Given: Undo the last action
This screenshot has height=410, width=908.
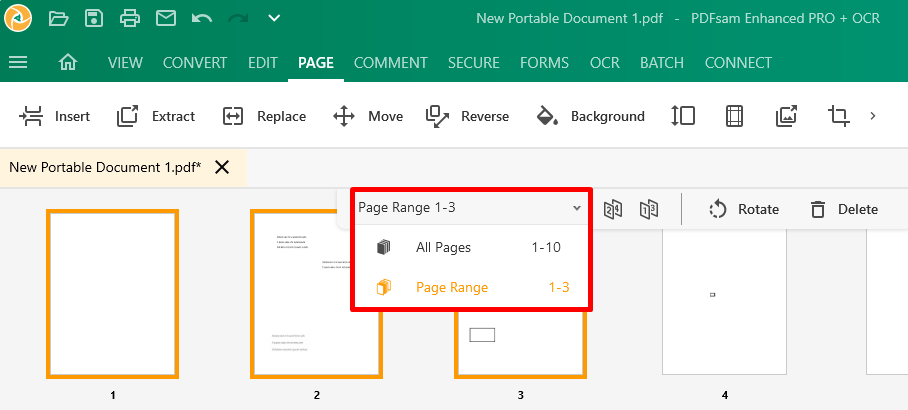Looking at the screenshot, I should pyautogui.click(x=202, y=19).
